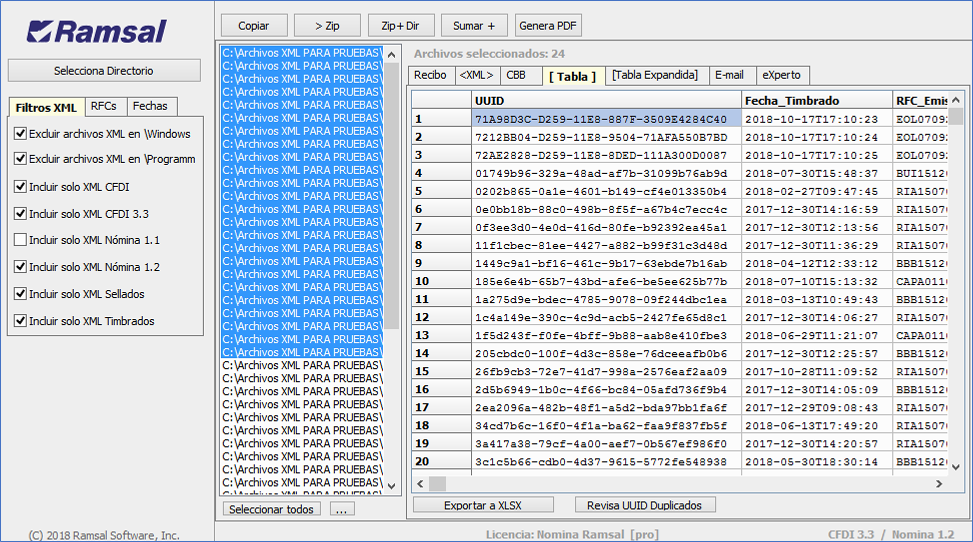Toggle Excluir archivos XML en \Programm checkbox

(20, 159)
